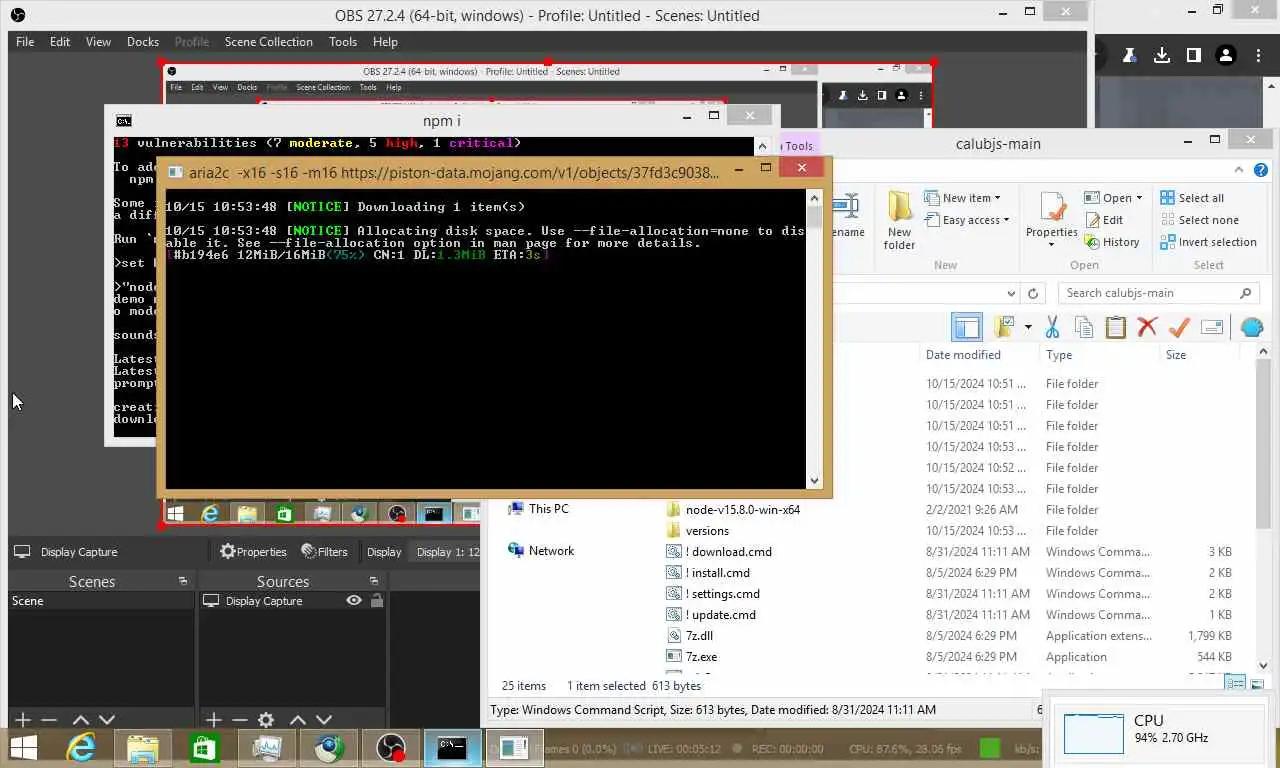This screenshot has height=768, width=1280.
Task: Move the source down in Sources panel
Action: tap(324, 719)
